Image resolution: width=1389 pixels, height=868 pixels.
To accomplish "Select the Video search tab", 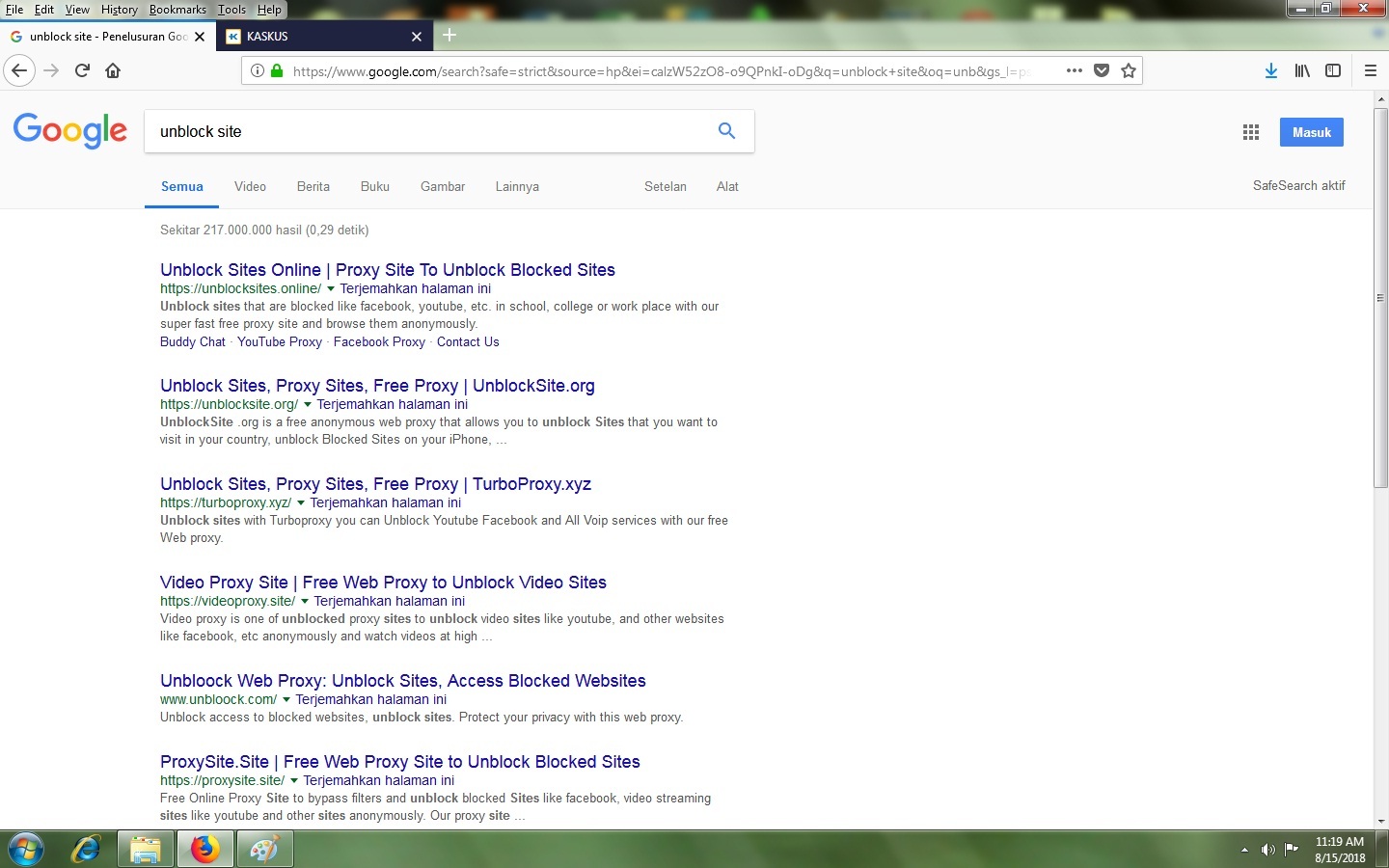I will pyautogui.click(x=250, y=186).
